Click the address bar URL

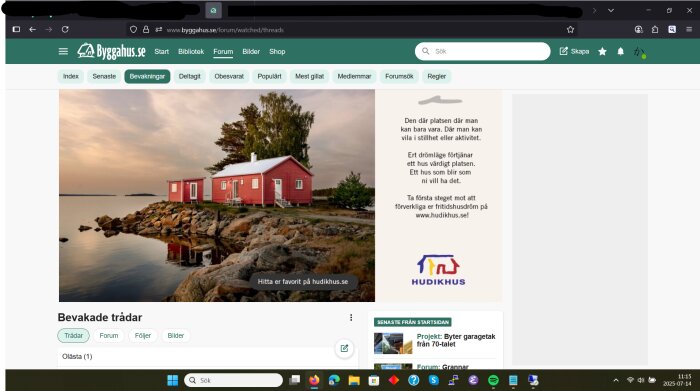click(x=225, y=30)
